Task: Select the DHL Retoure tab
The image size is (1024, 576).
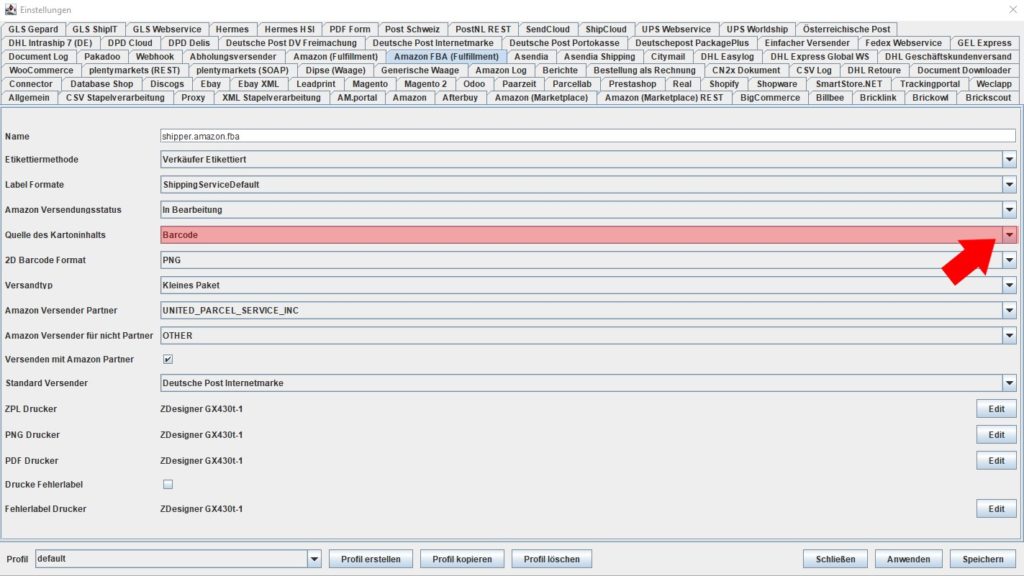Action: 874,71
